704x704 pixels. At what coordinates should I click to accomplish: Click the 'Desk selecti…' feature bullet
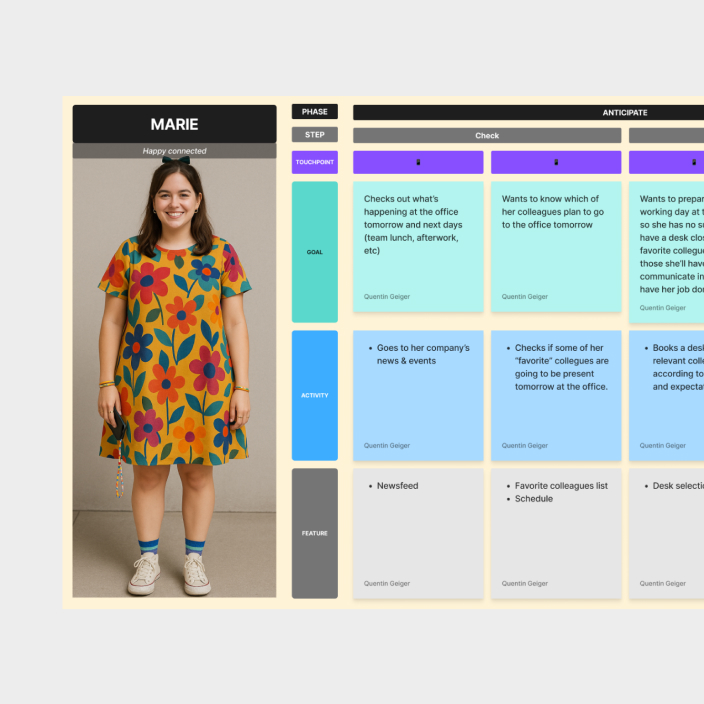[x=678, y=486]
